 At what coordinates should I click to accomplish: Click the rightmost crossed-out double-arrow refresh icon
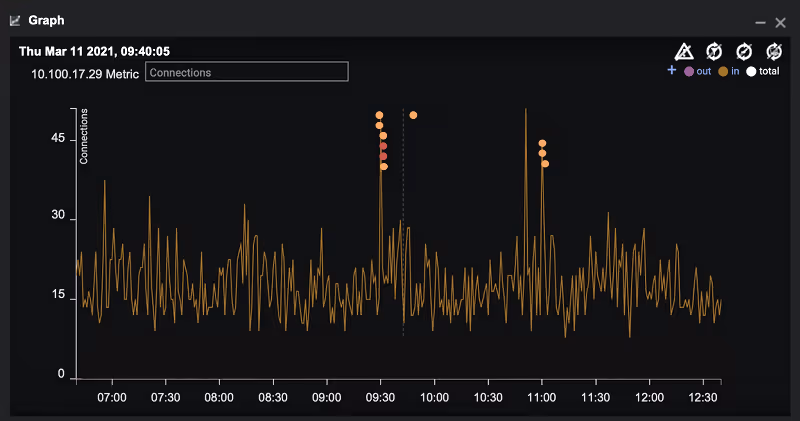pyautogui.click(x=774, y=52)
